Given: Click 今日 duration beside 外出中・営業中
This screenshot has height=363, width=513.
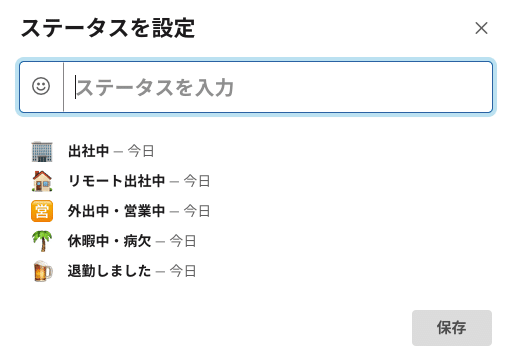Looking at the screenshot, I should point(197,211).
